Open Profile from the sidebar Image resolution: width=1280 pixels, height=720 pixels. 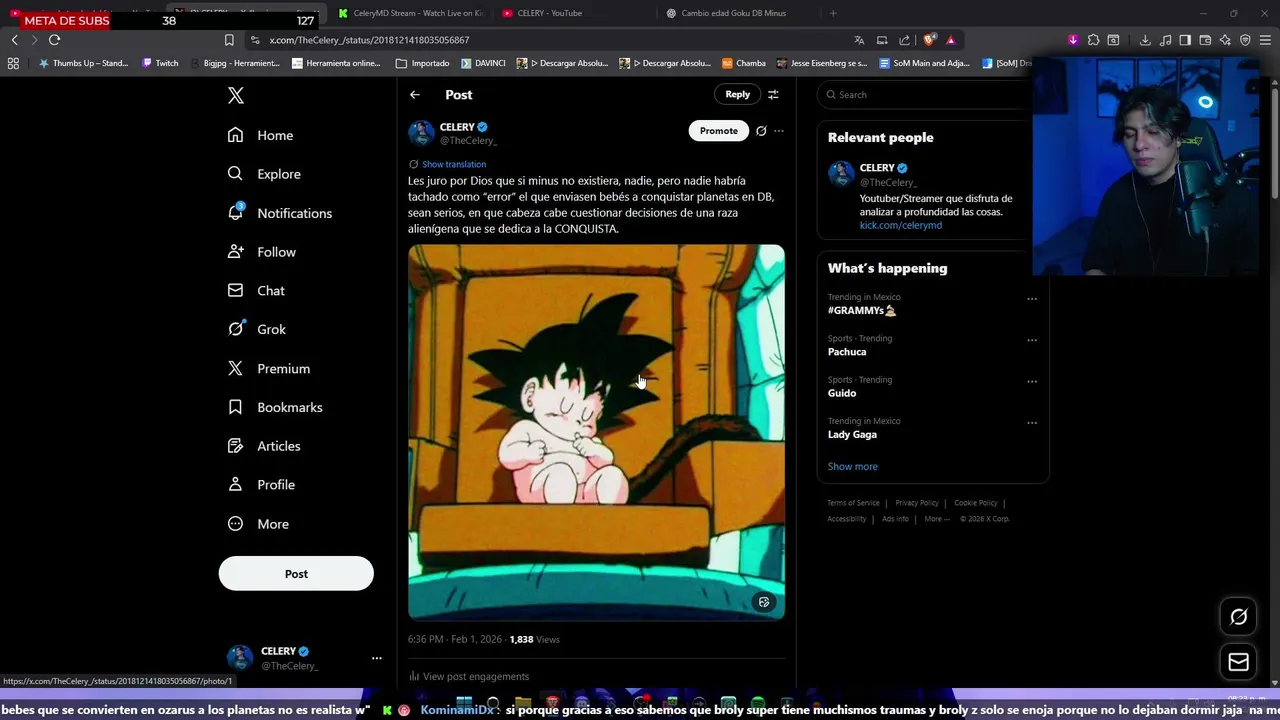point(260,485)
